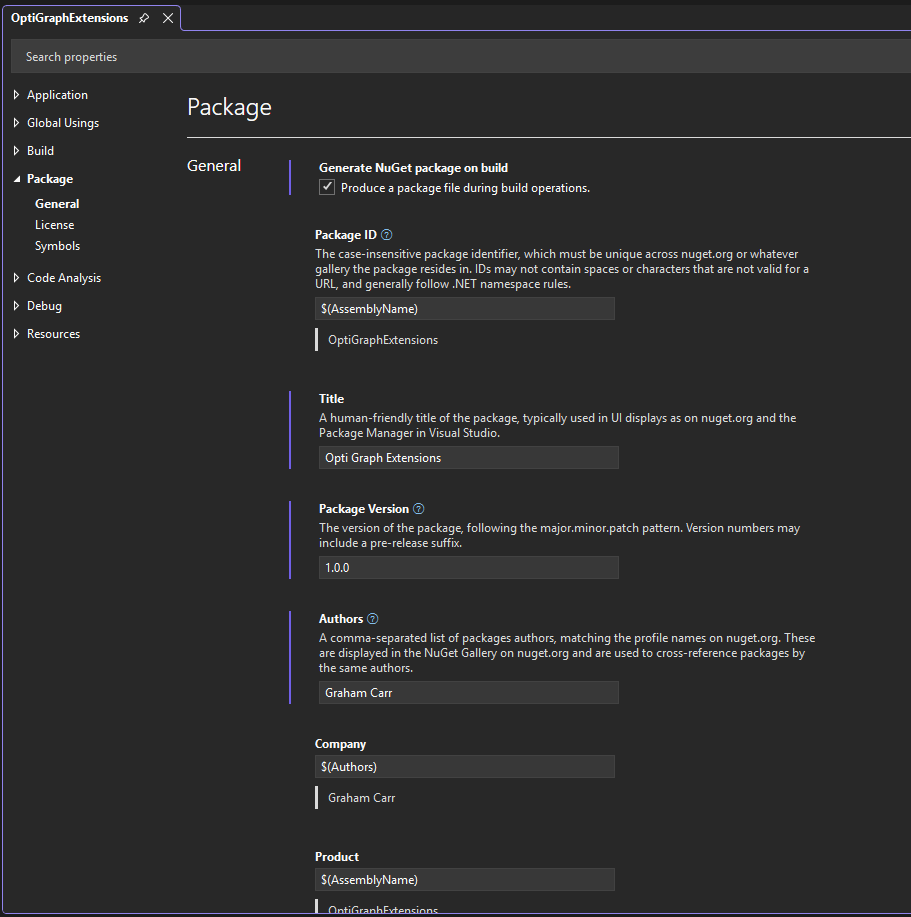Click the Company field containing $(Authors)
This screenshot has width=911, height=917.
(x=464, y=767)
